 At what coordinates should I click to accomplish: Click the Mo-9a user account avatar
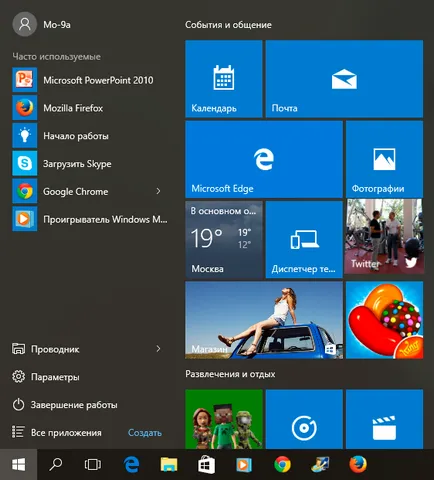tap(24, 24)
